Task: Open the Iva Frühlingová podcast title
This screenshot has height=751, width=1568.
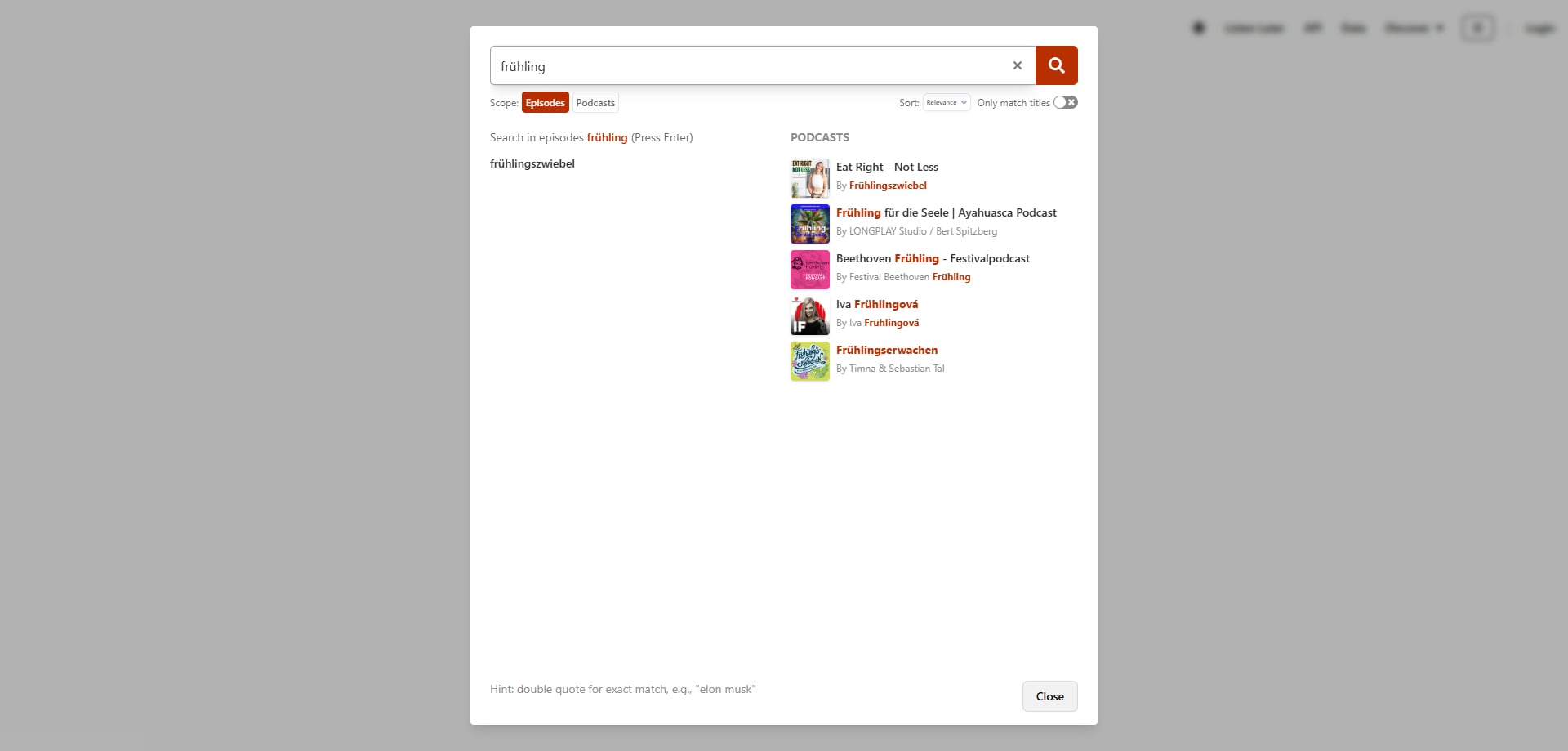Action: tap(877, 304)
